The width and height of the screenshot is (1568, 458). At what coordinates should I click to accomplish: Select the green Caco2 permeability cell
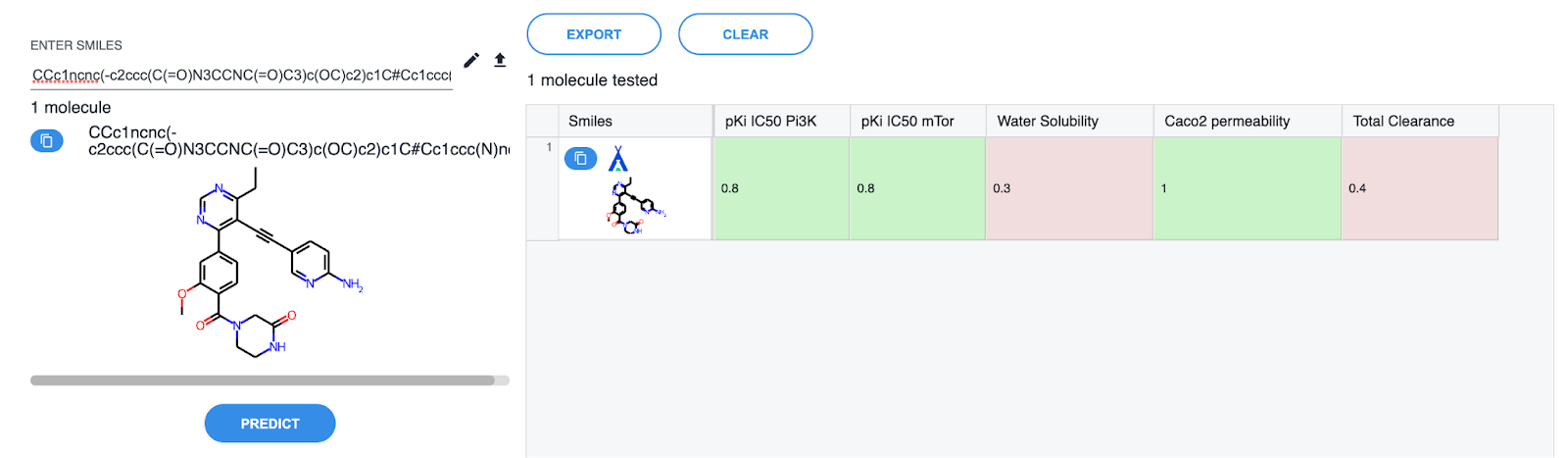coord(1247,188)
